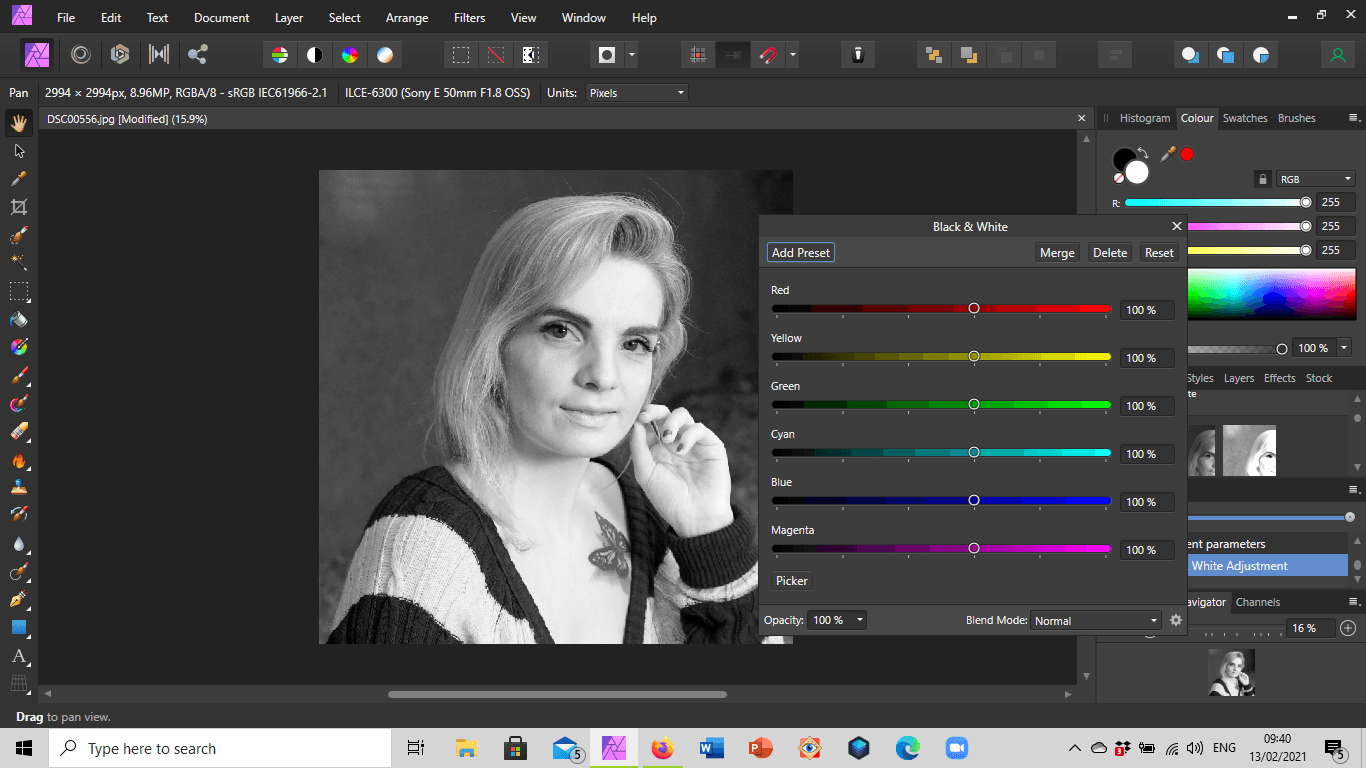This screenshot has height=768, width=1366.
Task: Select the Flood Fill tool
Action: pos(17,319)
